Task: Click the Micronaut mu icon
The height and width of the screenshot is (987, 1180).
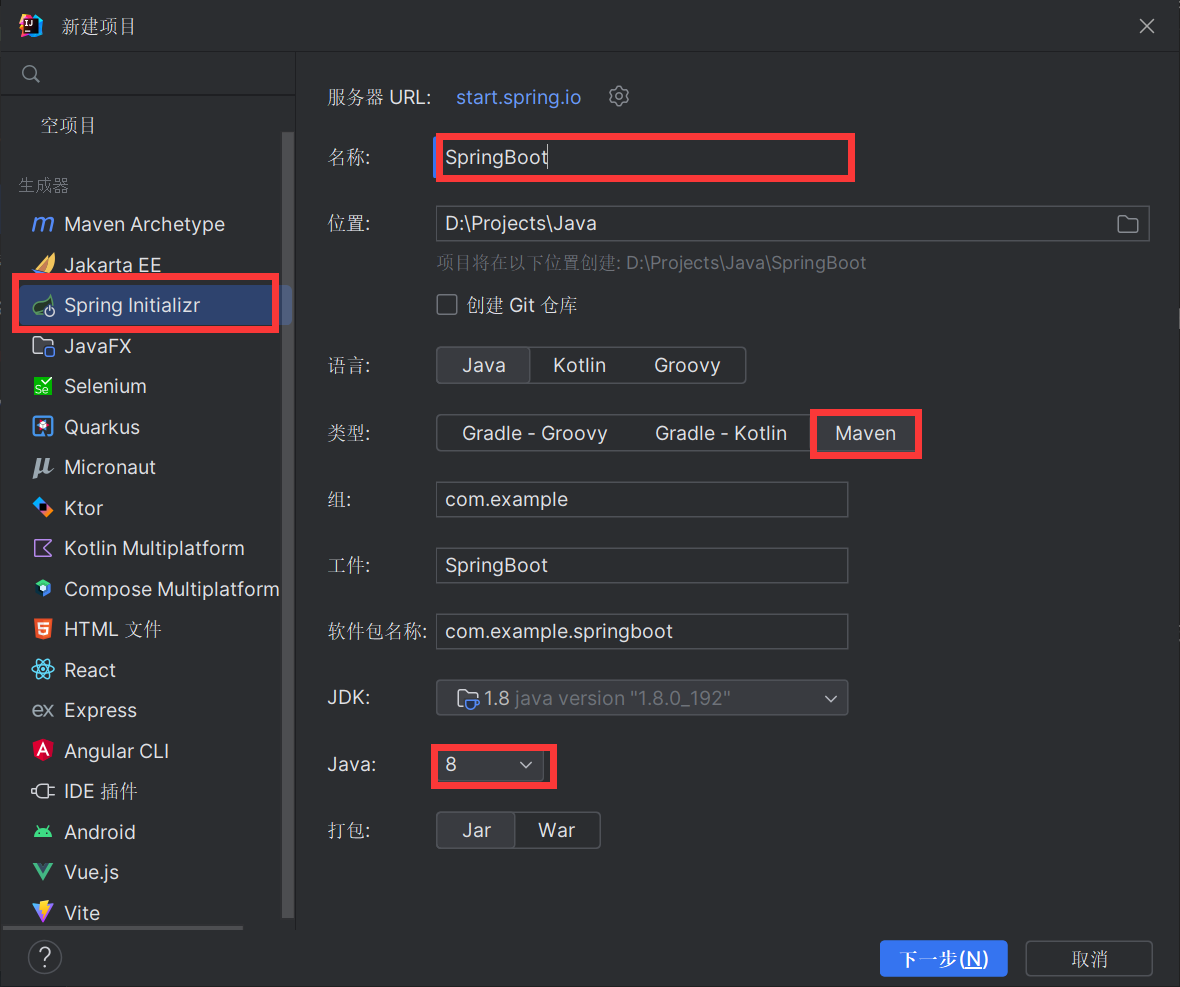Action: tap(42, 467)
